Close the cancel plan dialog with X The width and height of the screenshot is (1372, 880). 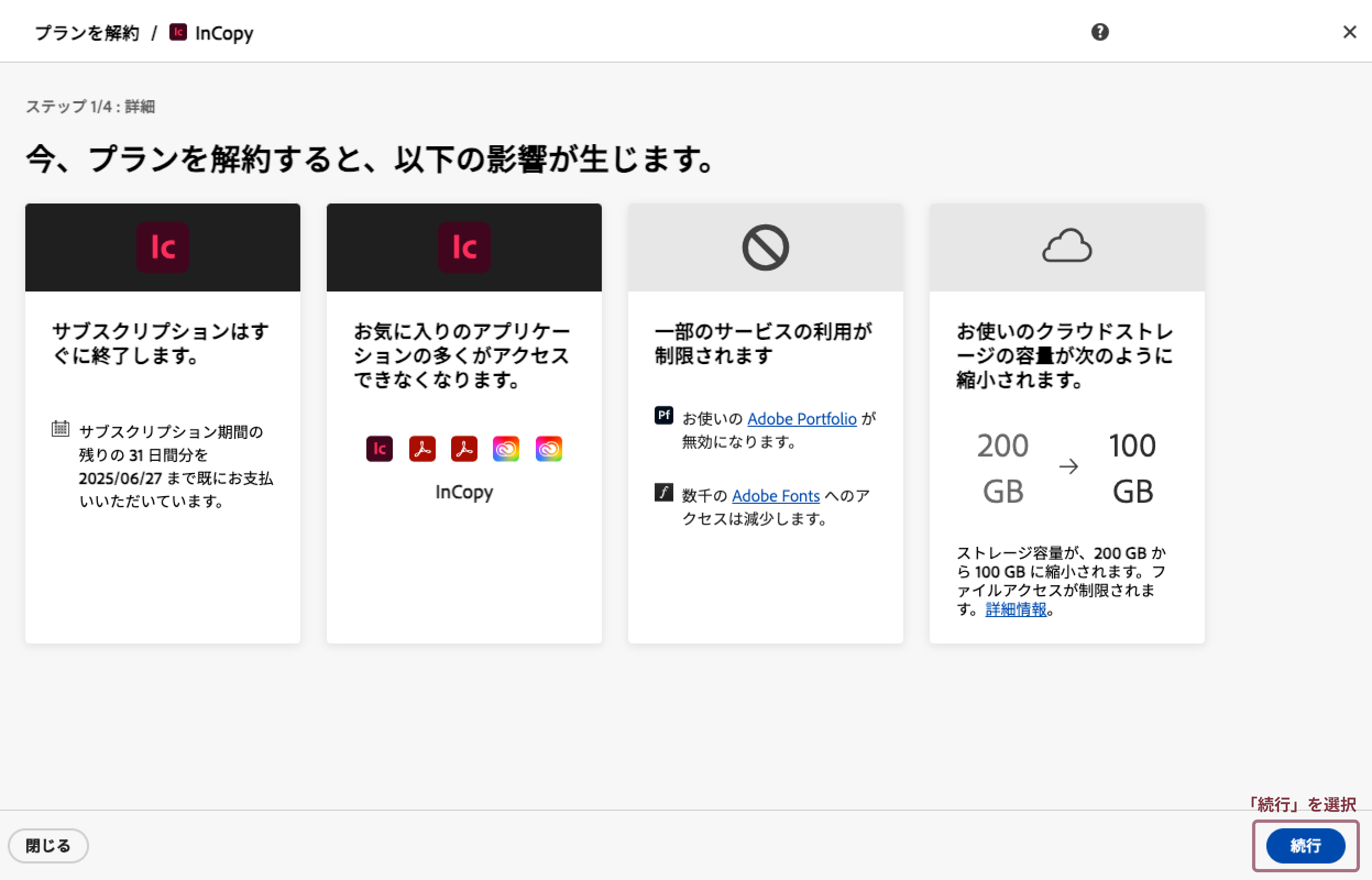1349,32
